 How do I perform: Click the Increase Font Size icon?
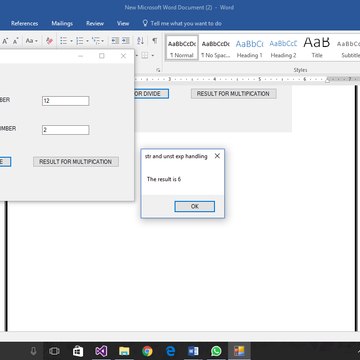[x=5, y=41]
